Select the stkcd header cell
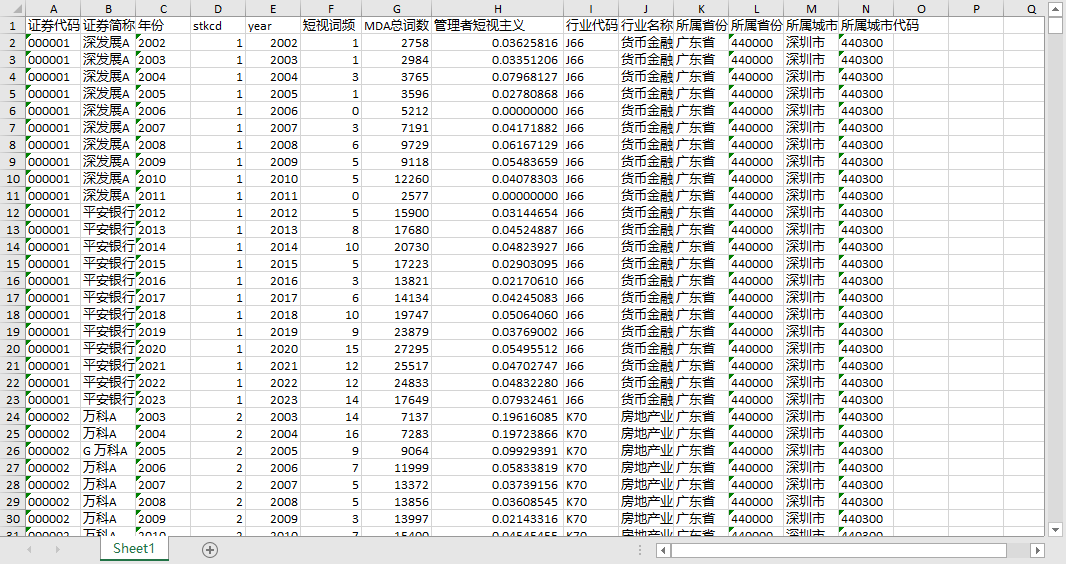 point(218,26)
